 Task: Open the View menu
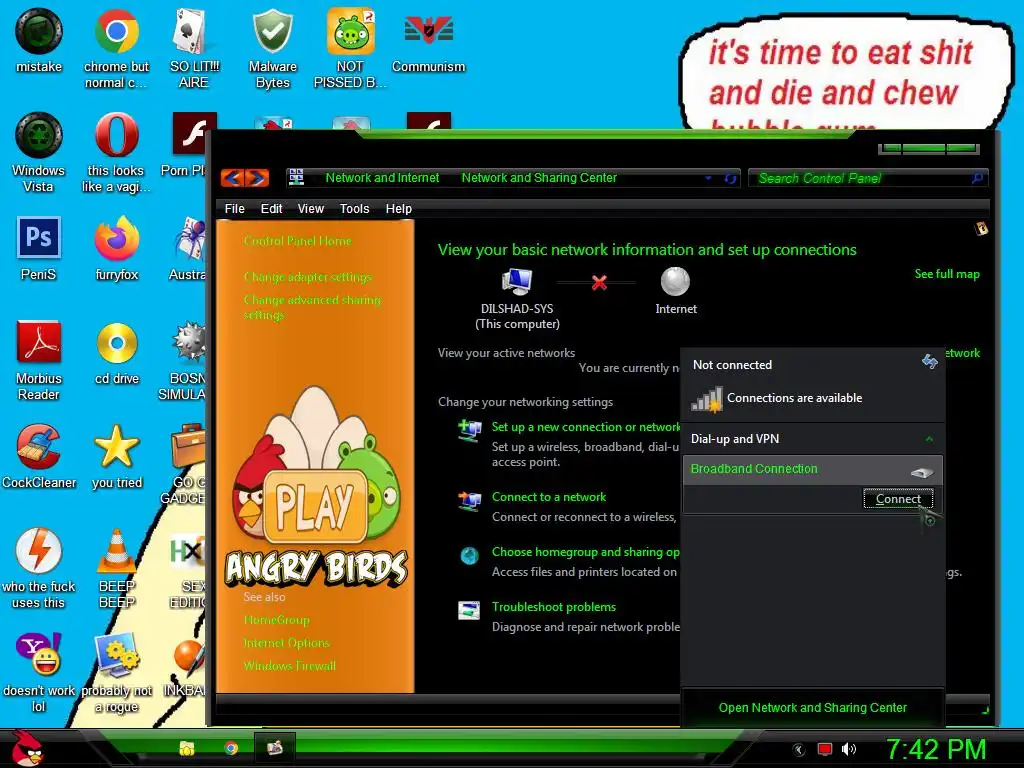[310, 208]
